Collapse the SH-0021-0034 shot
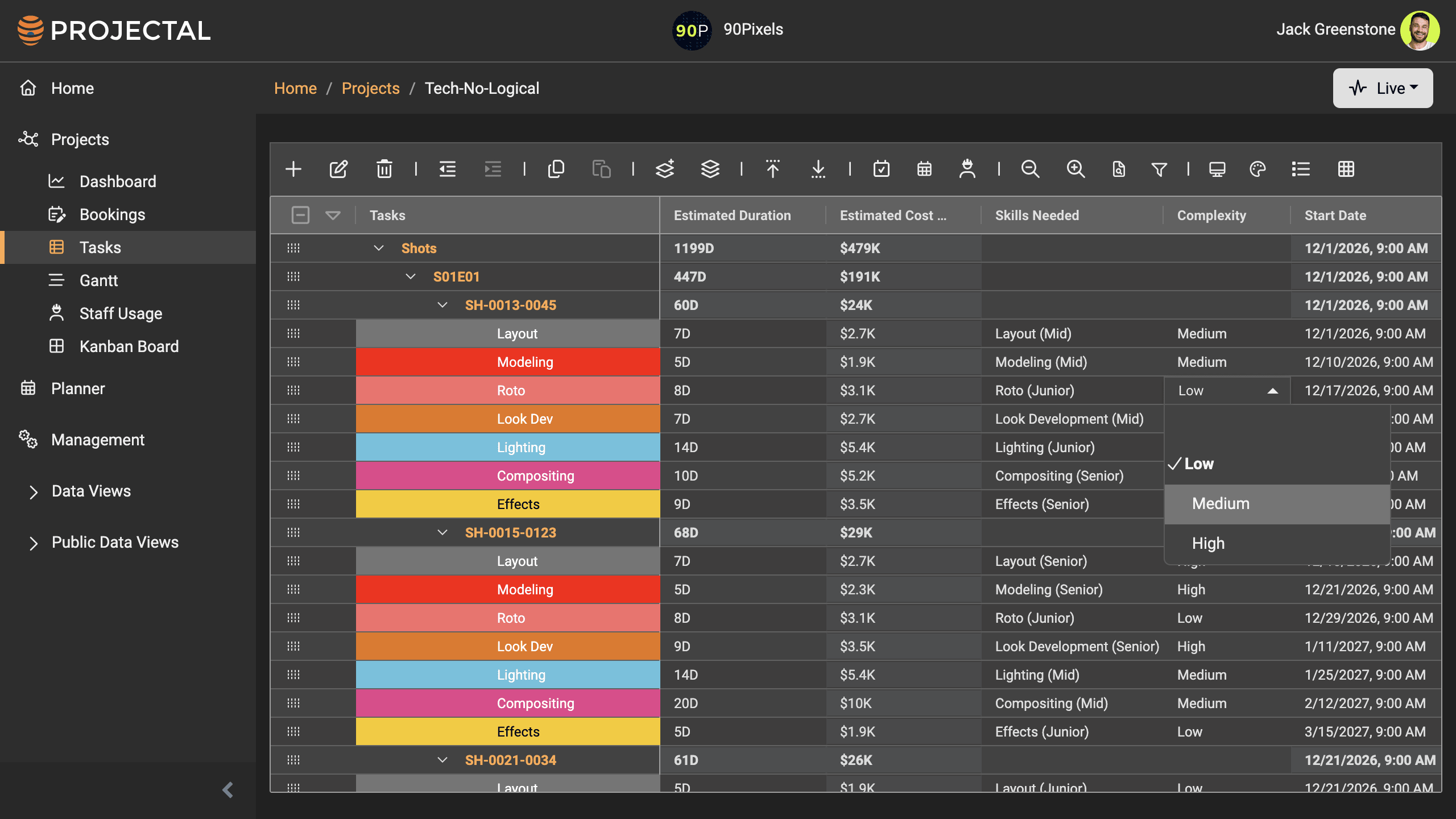Screen dimensions: 1456x819 click(x=442, y=760)
